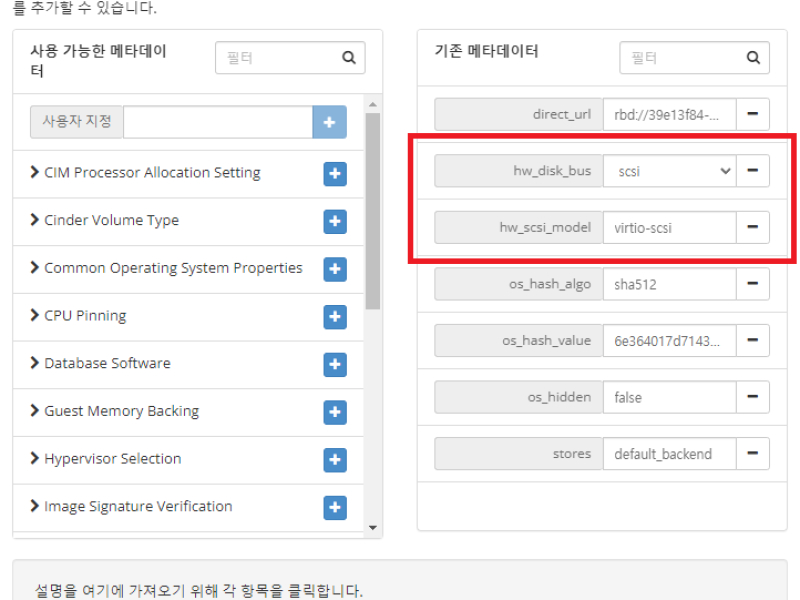Remove the direct_url metadata entry
Screen dimensions: 800x600
753,114
